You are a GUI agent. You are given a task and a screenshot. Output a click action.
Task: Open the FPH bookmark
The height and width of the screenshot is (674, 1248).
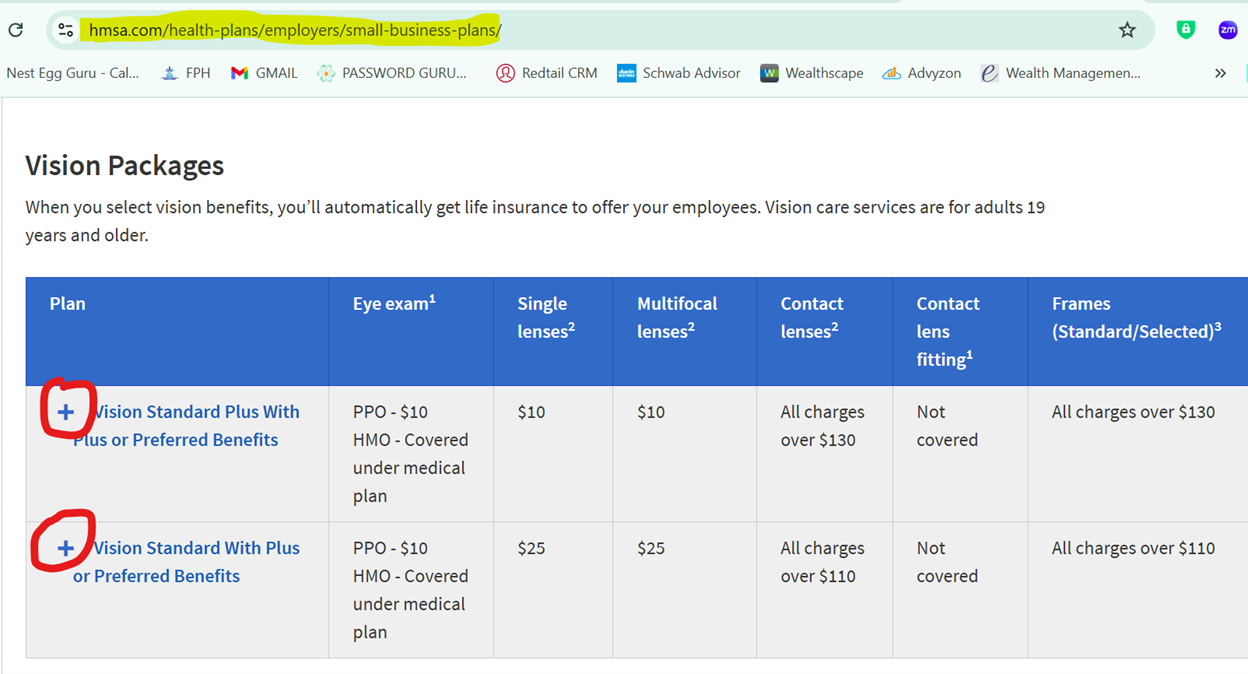[x=186, y=73]
